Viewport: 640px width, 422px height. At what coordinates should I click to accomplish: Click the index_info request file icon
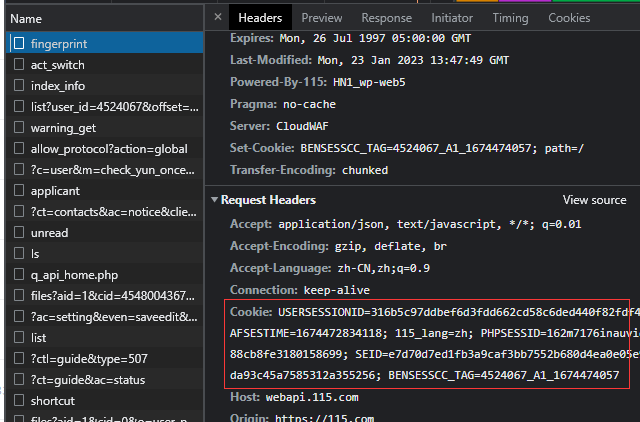(x=19, y=85)
